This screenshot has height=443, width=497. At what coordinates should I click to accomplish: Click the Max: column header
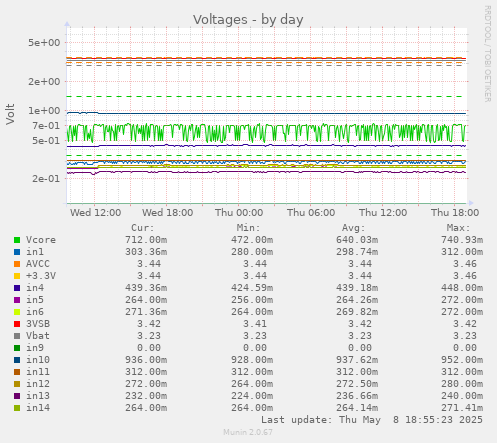459,228
